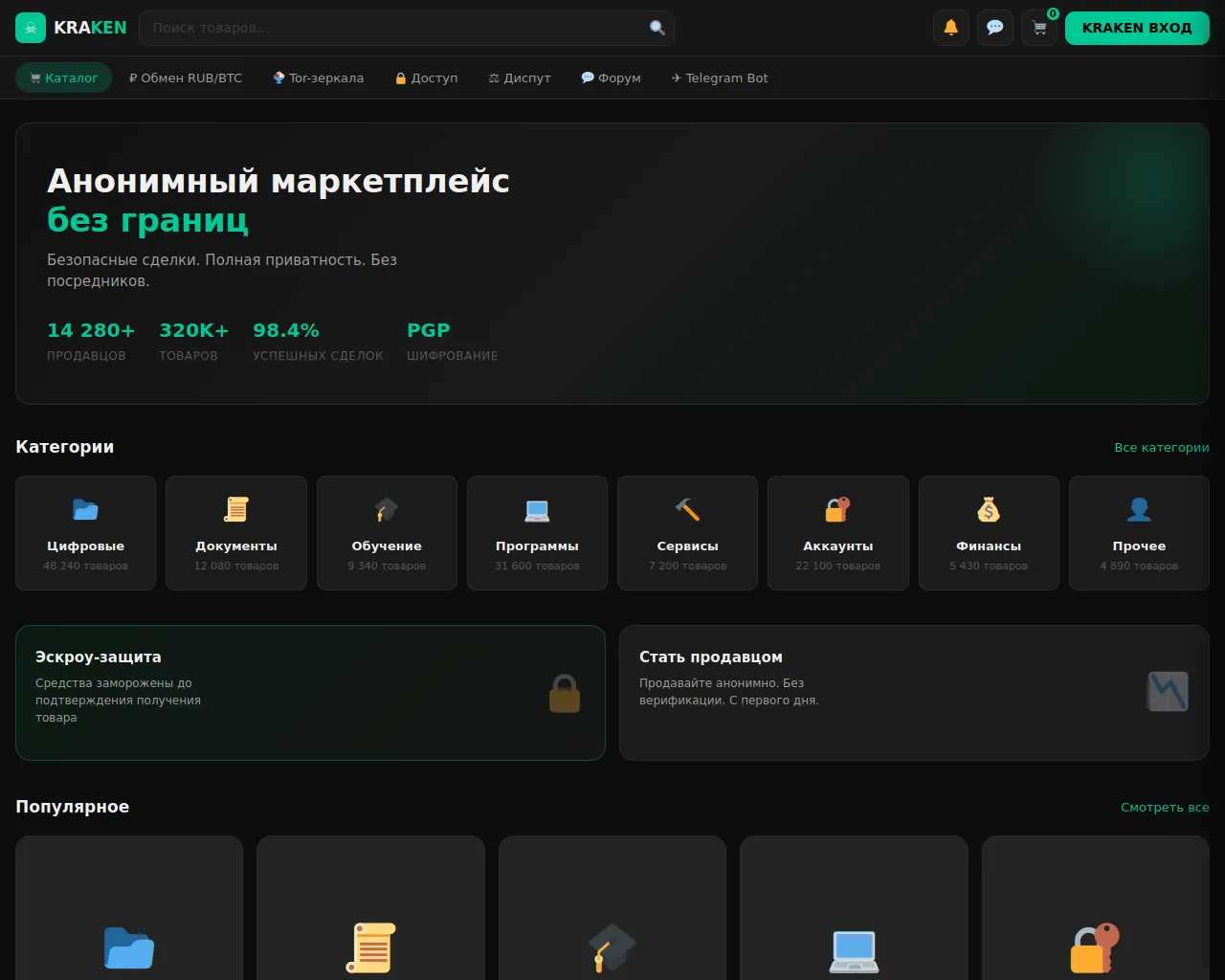Follow the Смотреть все link
The width and height of the screenshot is (1225, 980).
[1165, 807]
